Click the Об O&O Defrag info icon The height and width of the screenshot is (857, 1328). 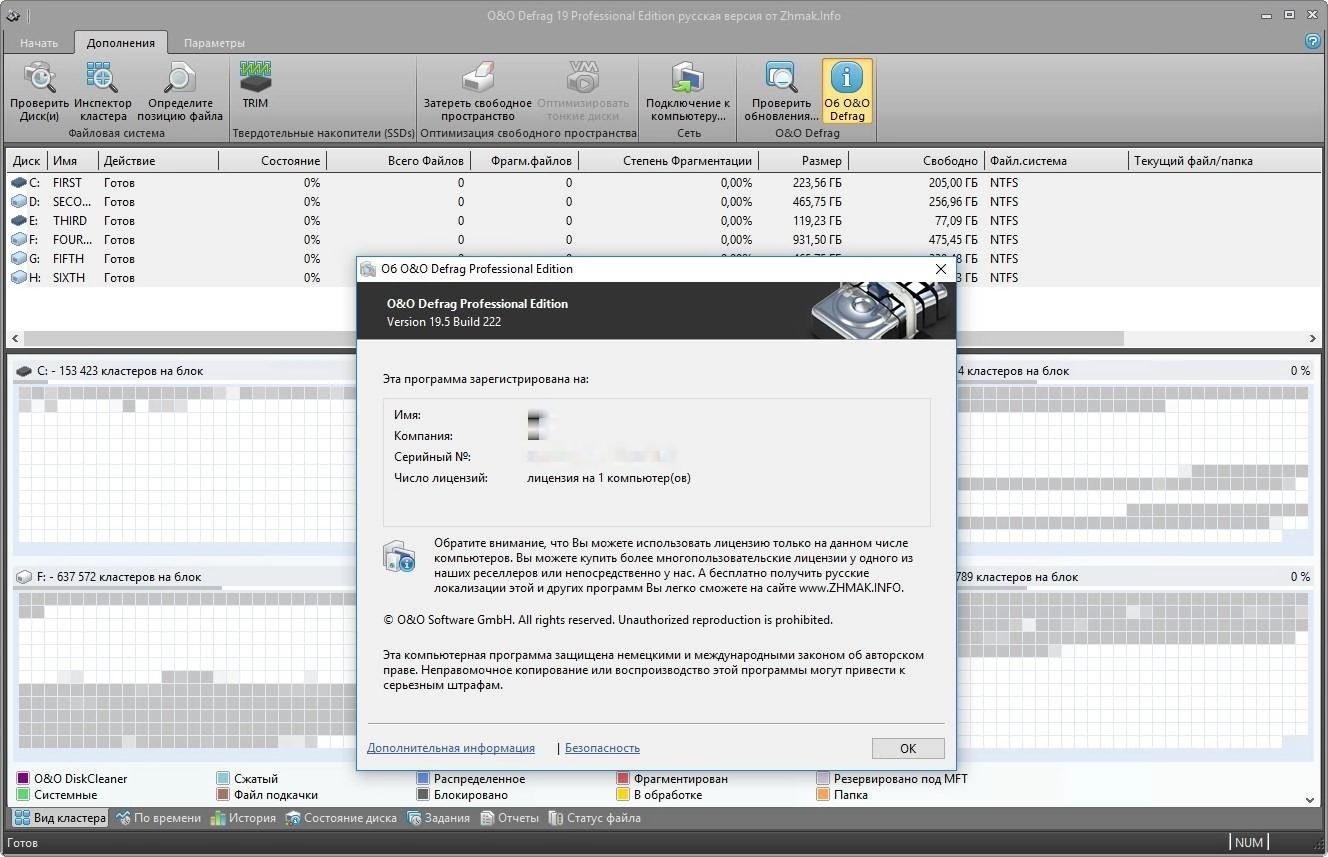(847, 78)
